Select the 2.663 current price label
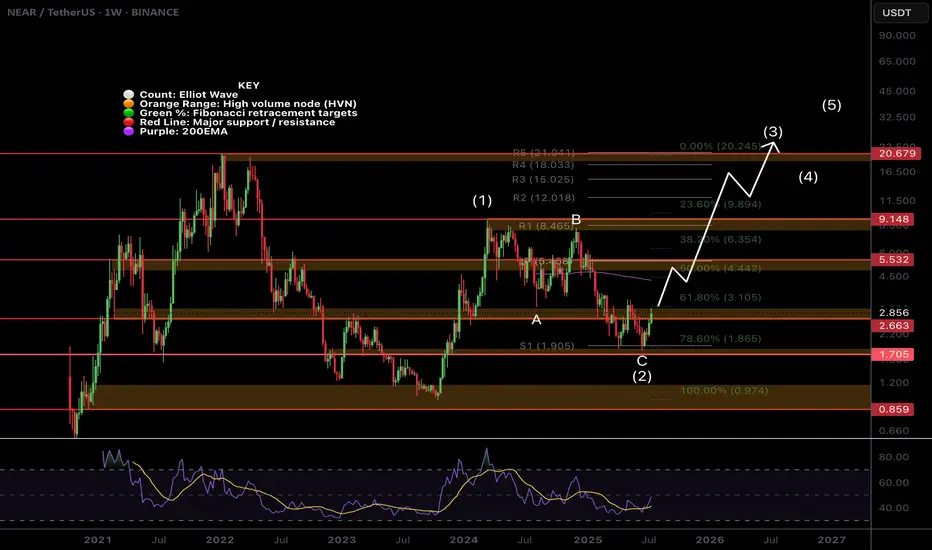This screenshot has height=550, width=932. pyautogui.click(x=894, y=325)
